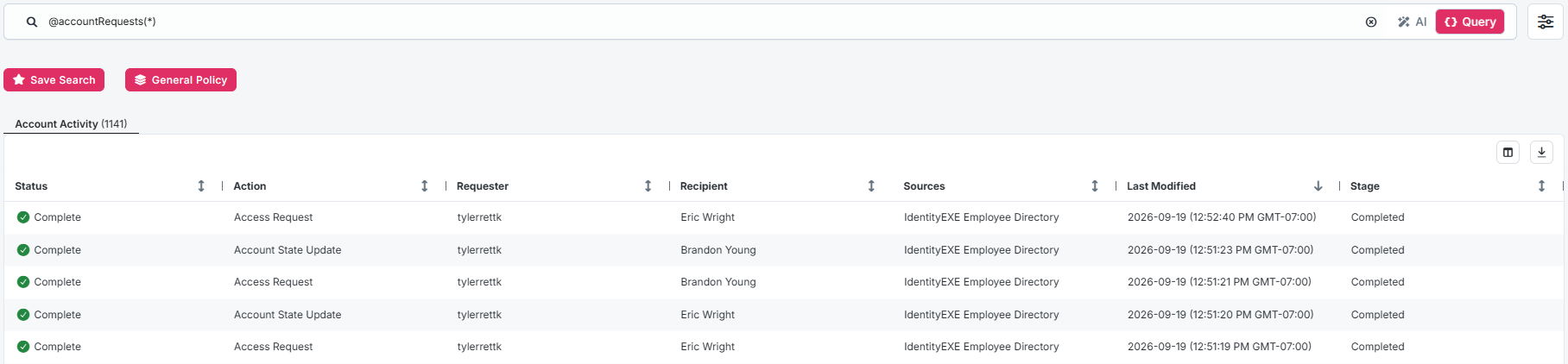This screenshot has height=364, width=1568.
Task: Click the Complete check icon in the 12:51:23 row
Action: pyautogui.click(x=23, y=250)
